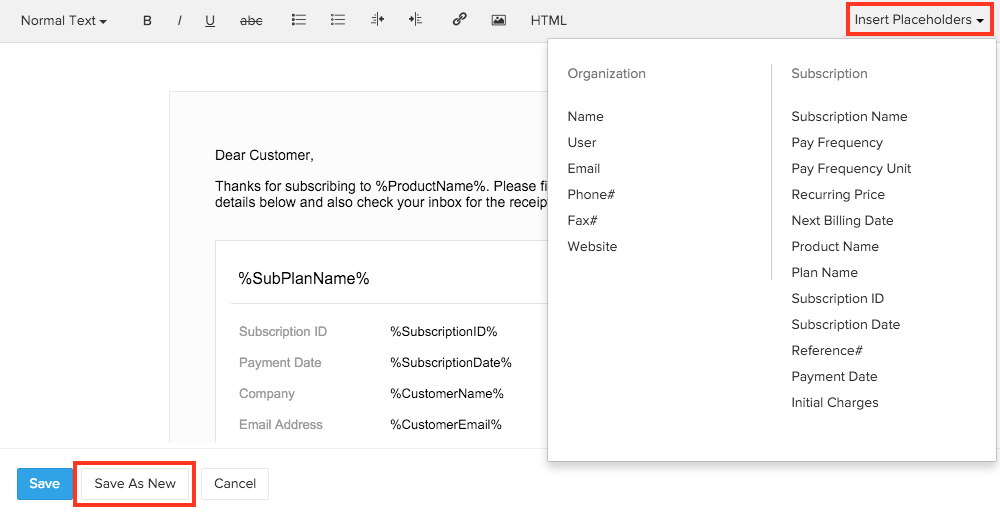Create a bulleted list (first list icon)
1000x516 pixels.
[x=298, y=20]
